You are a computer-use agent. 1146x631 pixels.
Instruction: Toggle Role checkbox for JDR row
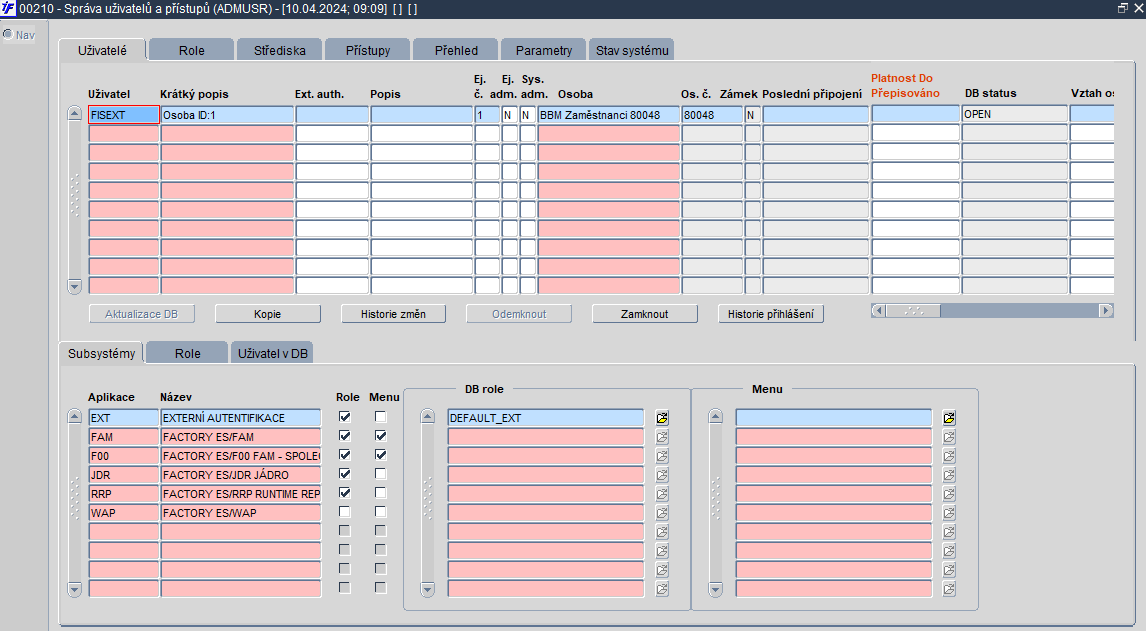[345, 474]
